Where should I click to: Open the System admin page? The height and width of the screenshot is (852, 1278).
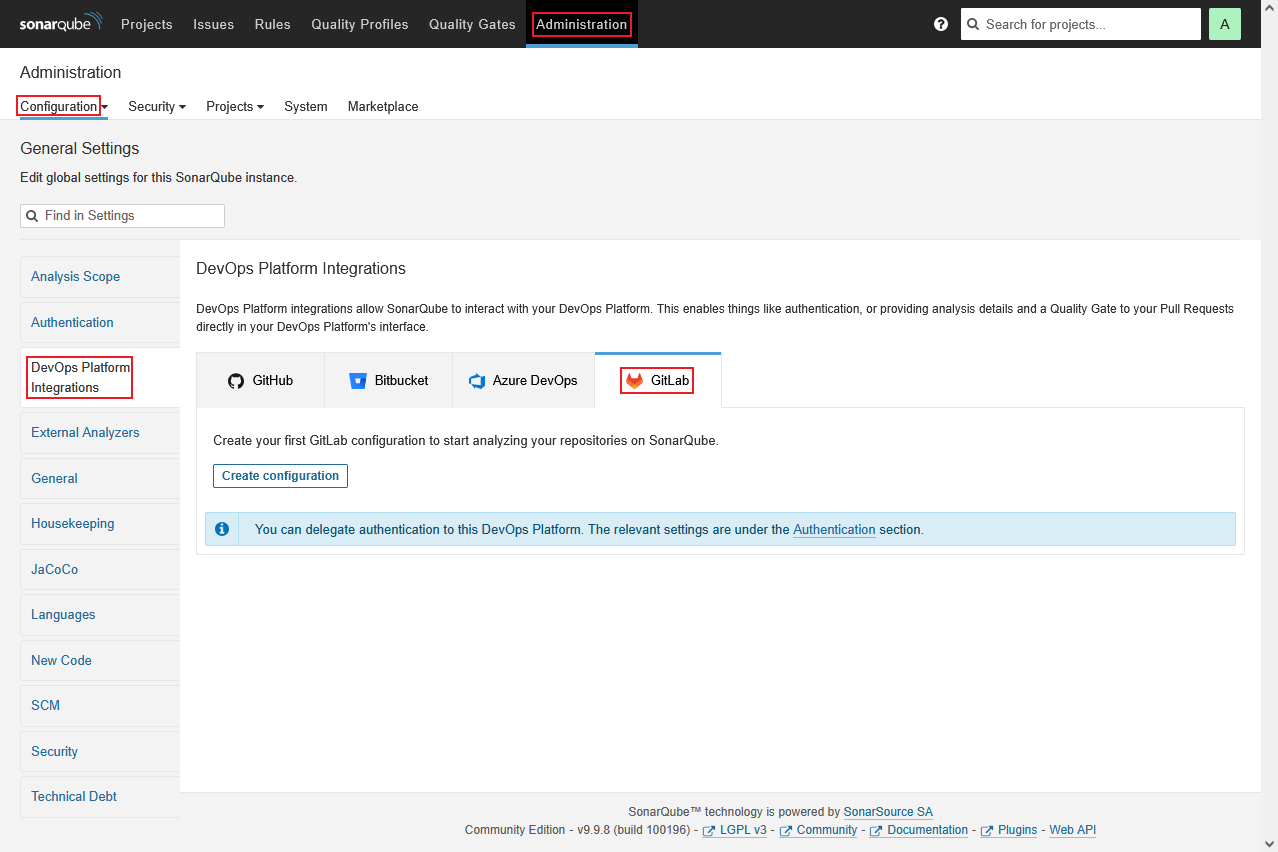click(306, 106)
